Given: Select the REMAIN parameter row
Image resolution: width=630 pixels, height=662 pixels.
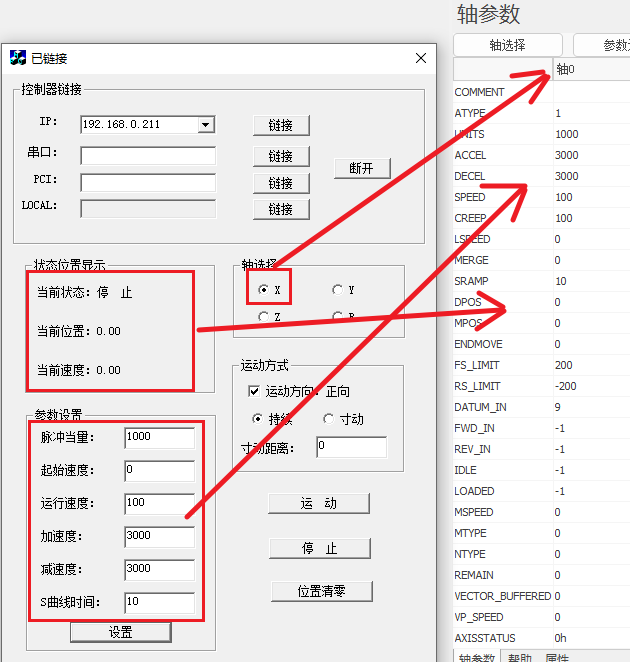Looking at the screenshot, I should point(542,575).
